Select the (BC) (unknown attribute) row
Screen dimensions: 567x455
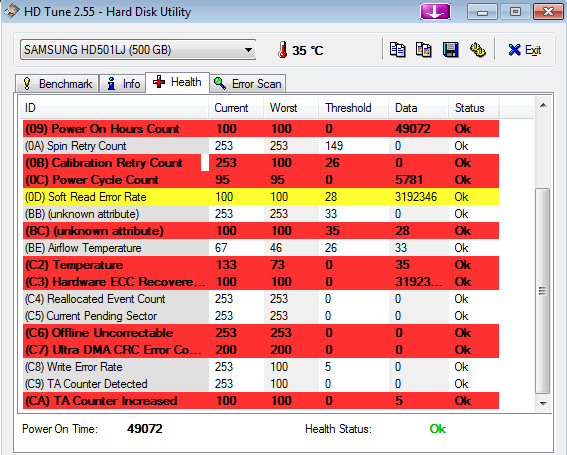(261, 231)
